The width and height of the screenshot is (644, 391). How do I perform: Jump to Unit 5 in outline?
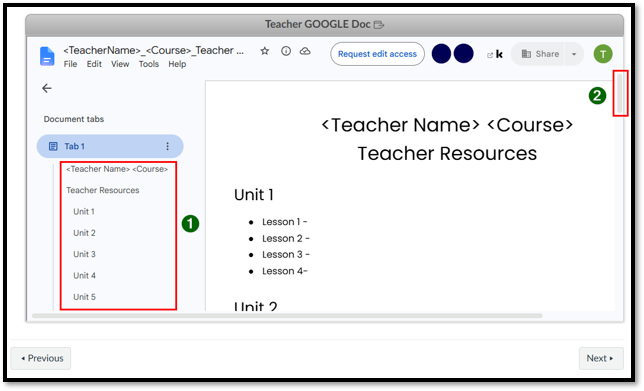point(84,297)
